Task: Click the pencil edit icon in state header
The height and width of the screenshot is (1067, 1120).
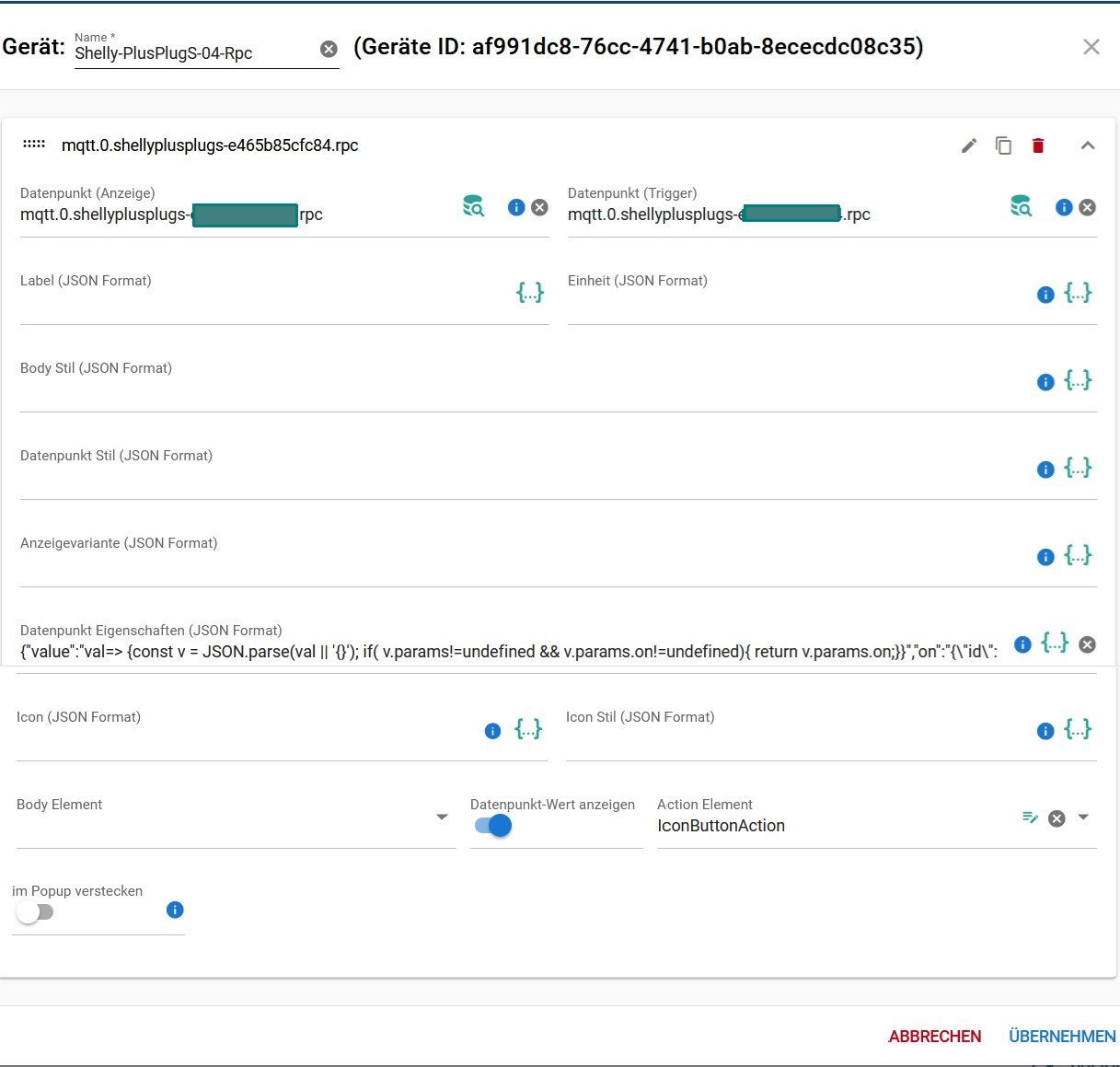Action: [x=969, y=145]
